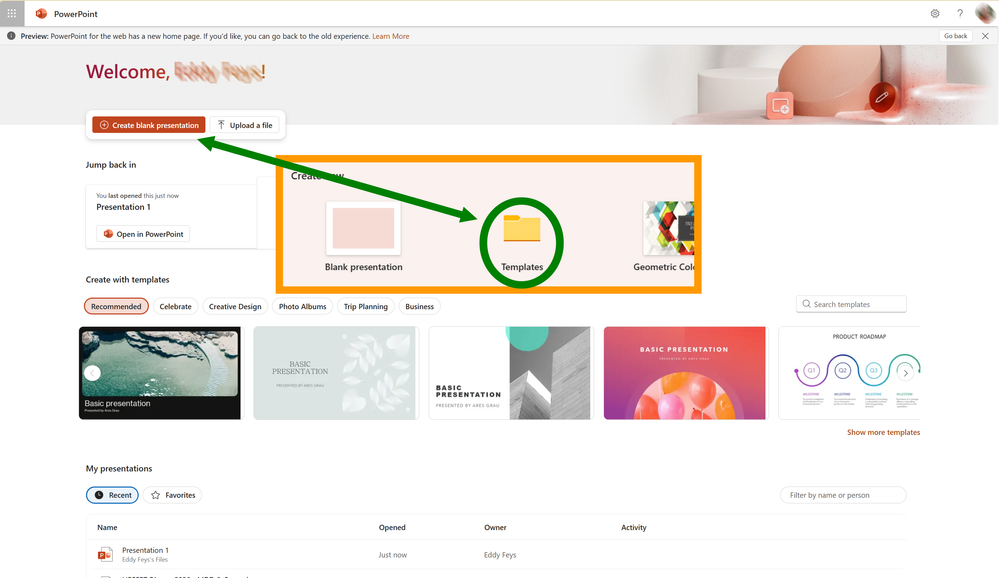This screenshot has height=578, width=999.
Task: Select the Blank presentation thumbnail
Action: pyautogui.click(x=363, y=228)
